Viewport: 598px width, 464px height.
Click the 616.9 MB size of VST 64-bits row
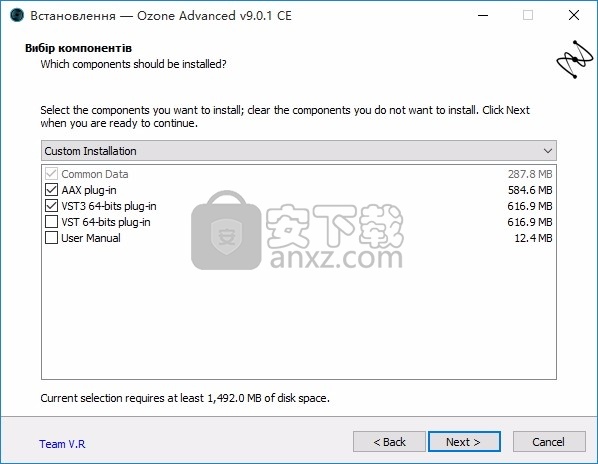coord(530,222)
